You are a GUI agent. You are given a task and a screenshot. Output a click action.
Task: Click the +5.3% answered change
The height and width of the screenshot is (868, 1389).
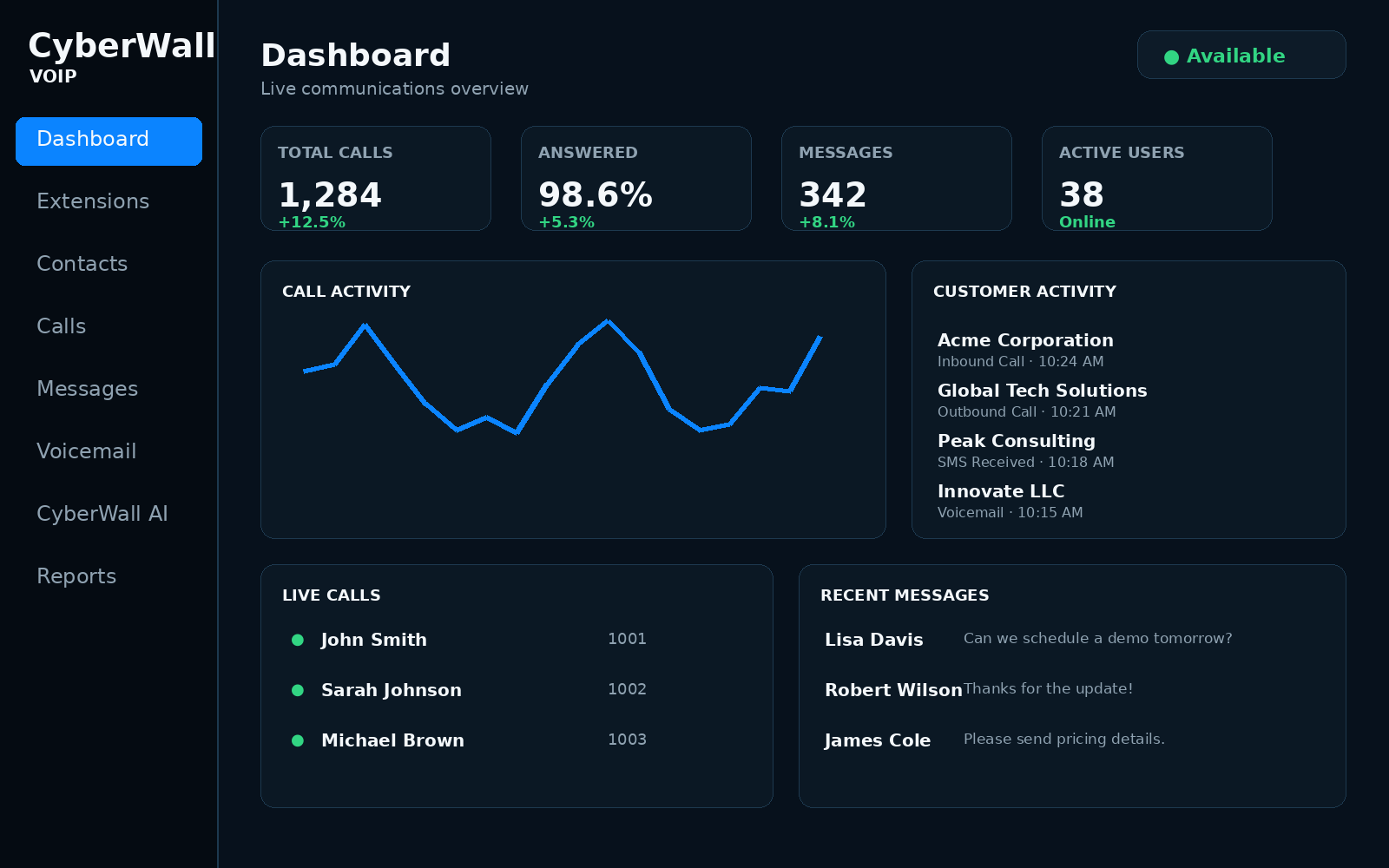[566, 222]
